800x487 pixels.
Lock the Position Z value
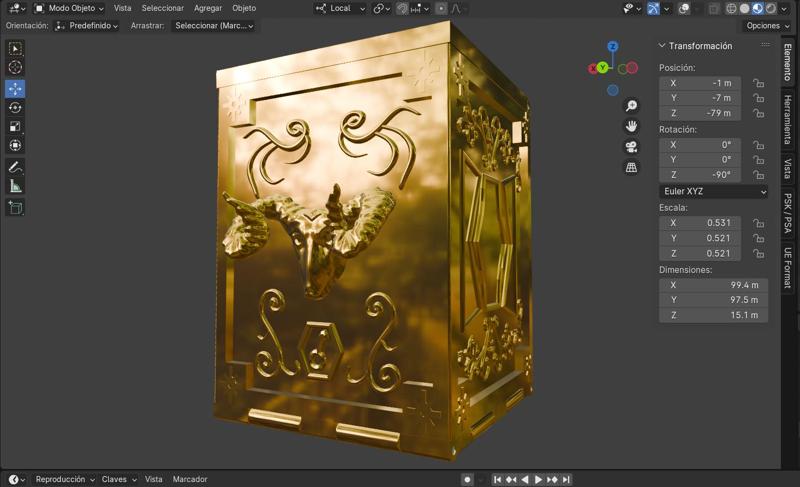point(758,113)
